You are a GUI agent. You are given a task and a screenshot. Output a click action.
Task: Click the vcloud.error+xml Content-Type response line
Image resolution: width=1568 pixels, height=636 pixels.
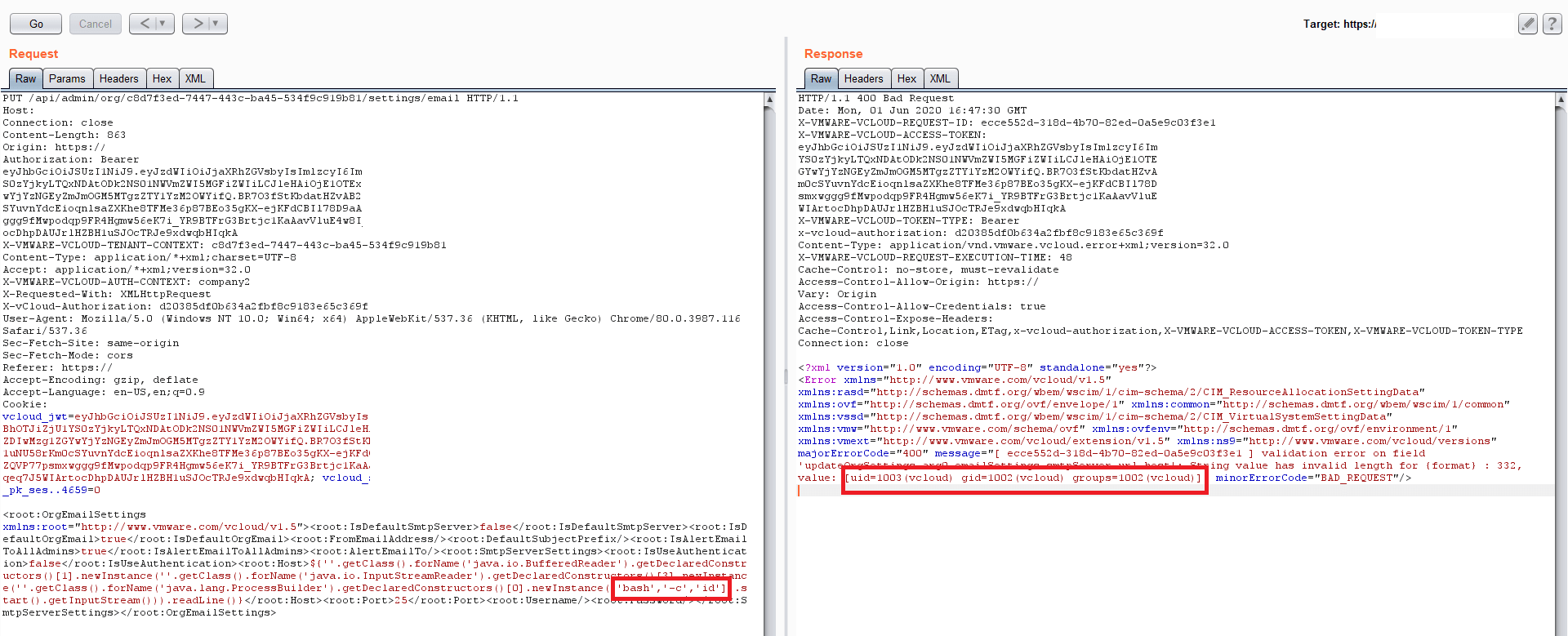coord(1013,245)
